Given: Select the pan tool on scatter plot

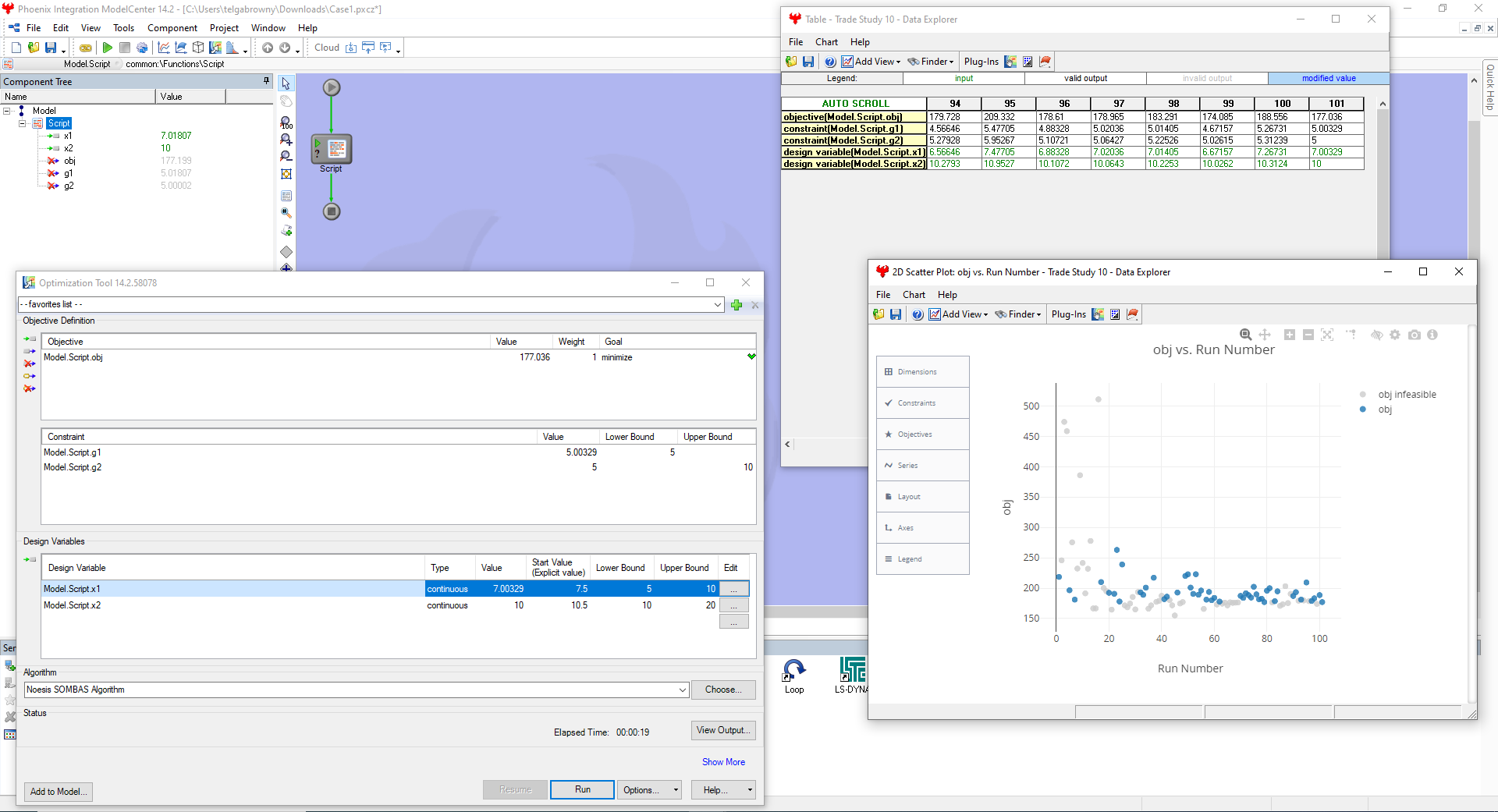Looking at the screenshot, I should click(1265, 335).
